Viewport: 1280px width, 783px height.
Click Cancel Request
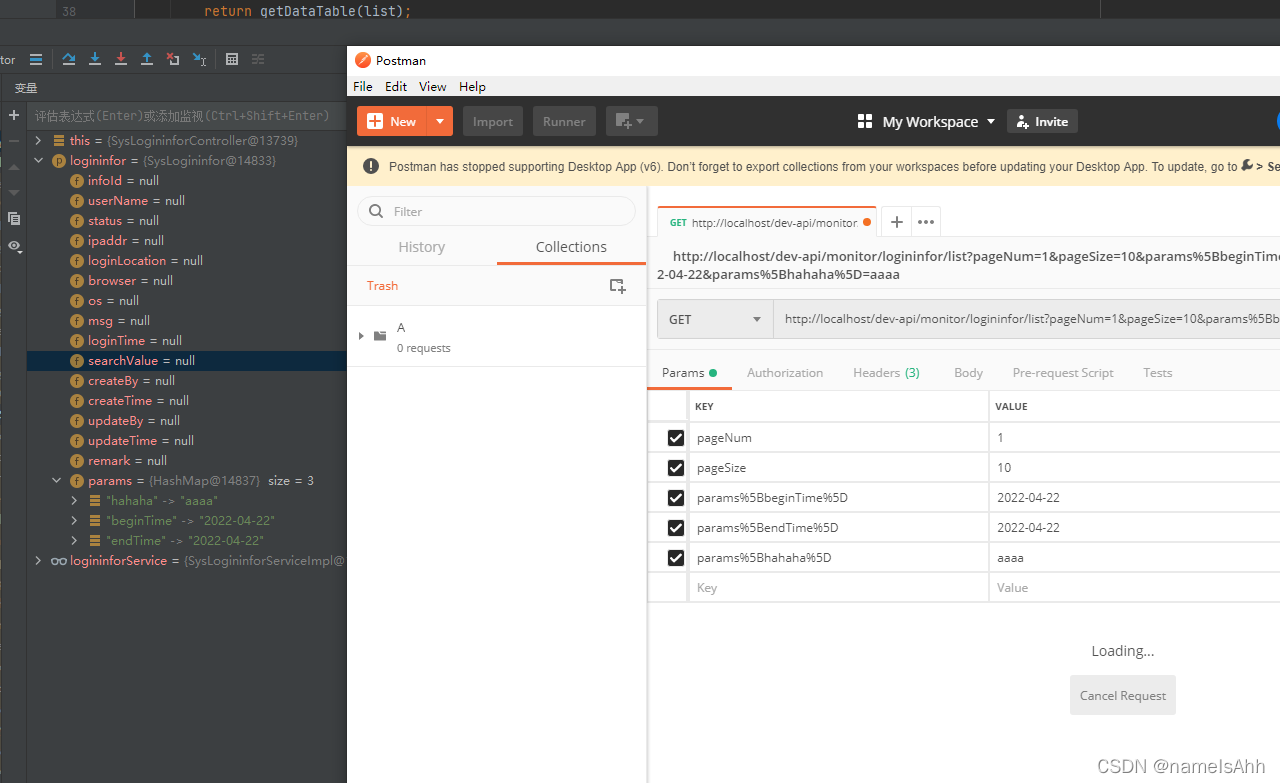1123,695
